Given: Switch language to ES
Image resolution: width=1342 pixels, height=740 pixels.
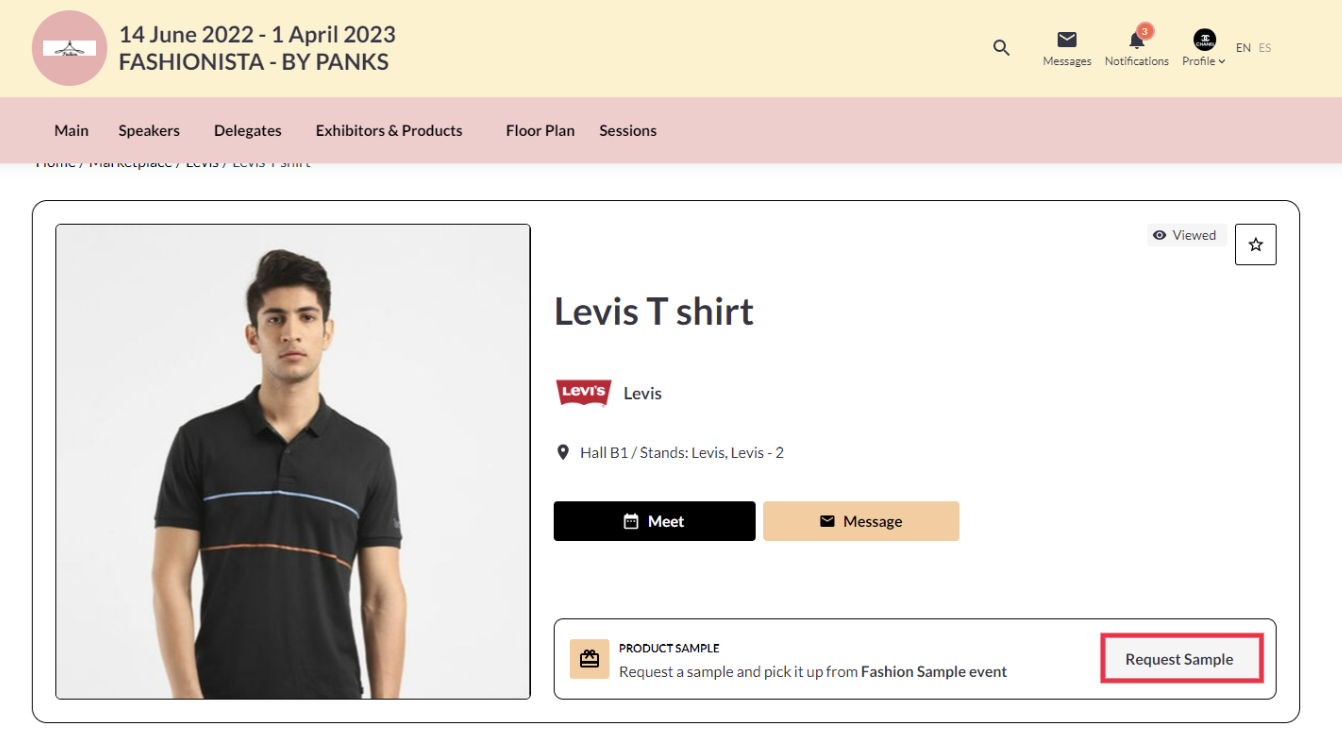Looking at the screenshot, I should [1265, 48].
